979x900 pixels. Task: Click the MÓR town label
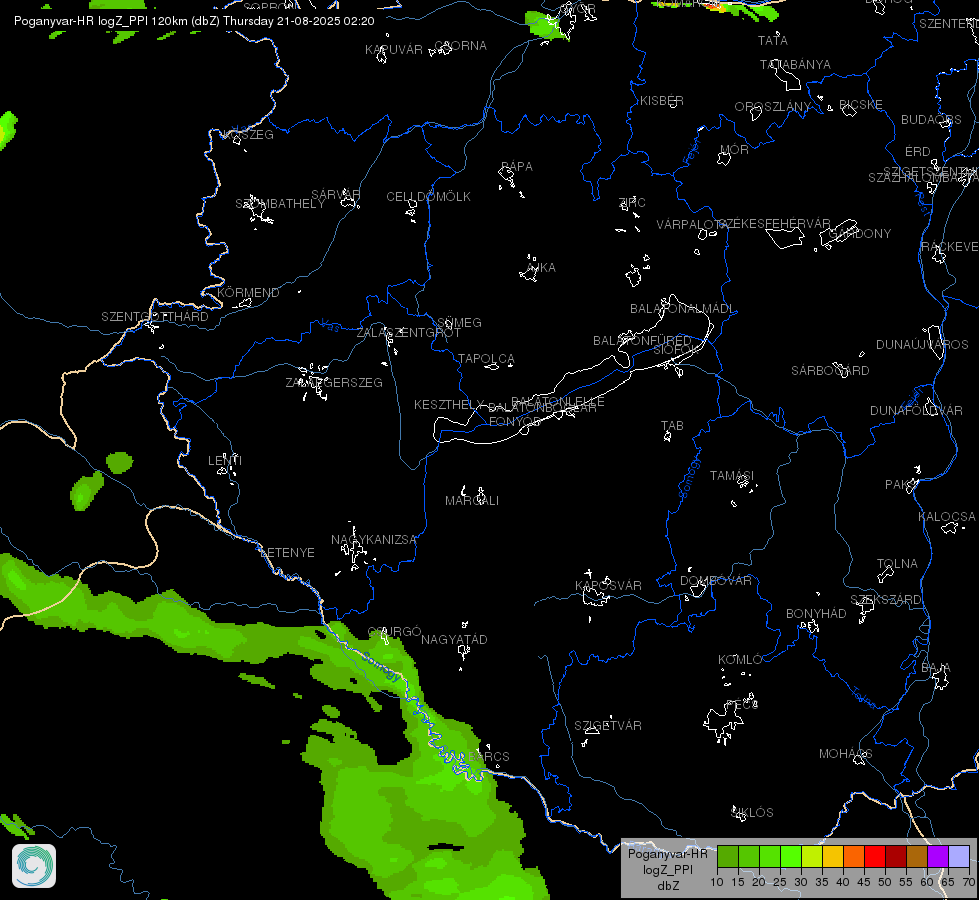[x=734, y=150]
